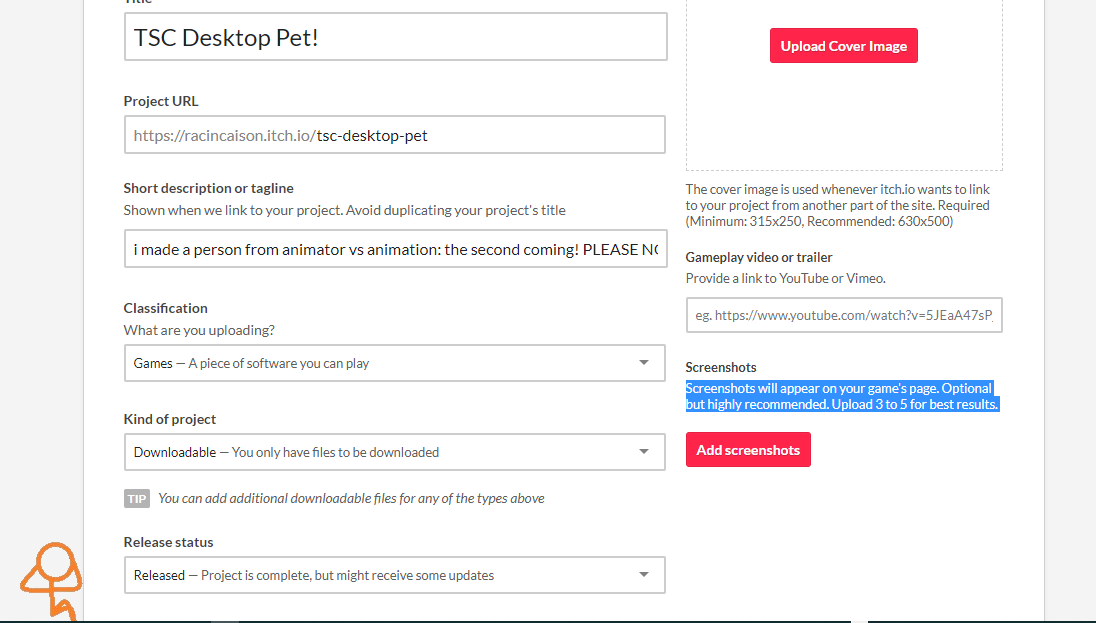Click the 'Kind of project' heading
Viewport: 1096px width, 623px height.
tap(170, 420)
